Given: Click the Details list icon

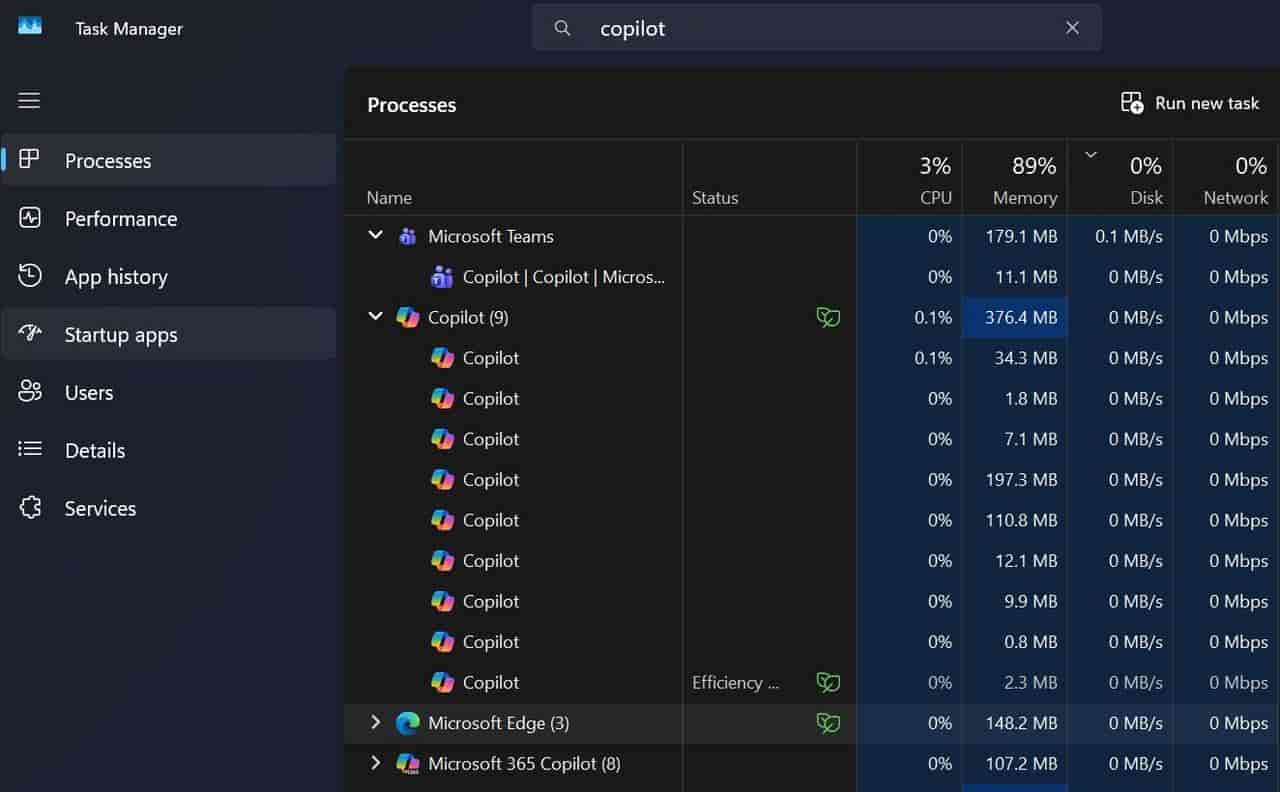Looking at the screenshot, I should point(30,449).
